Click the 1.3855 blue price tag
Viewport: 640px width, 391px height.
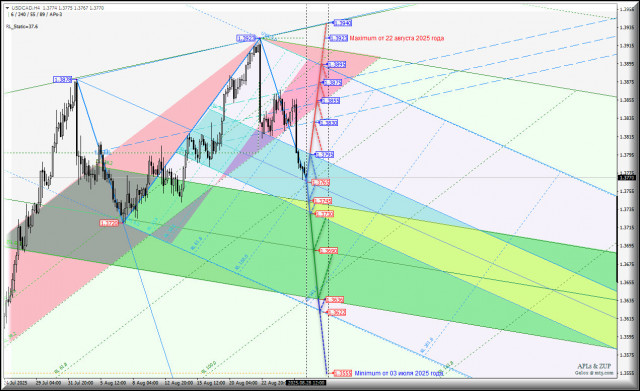click(x=331, y=100)
